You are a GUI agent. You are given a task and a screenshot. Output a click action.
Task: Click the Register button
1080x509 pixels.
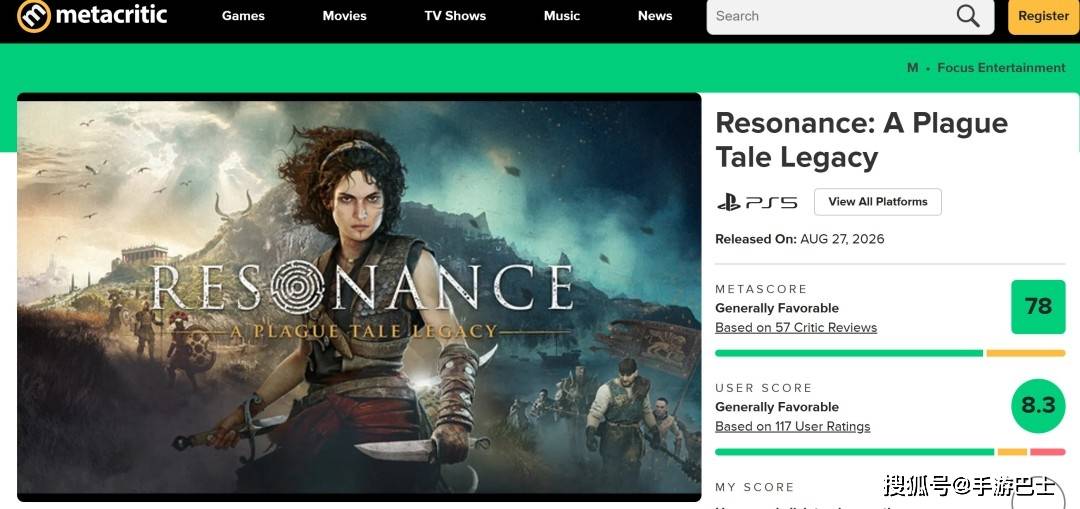[x=1043, y=16]
